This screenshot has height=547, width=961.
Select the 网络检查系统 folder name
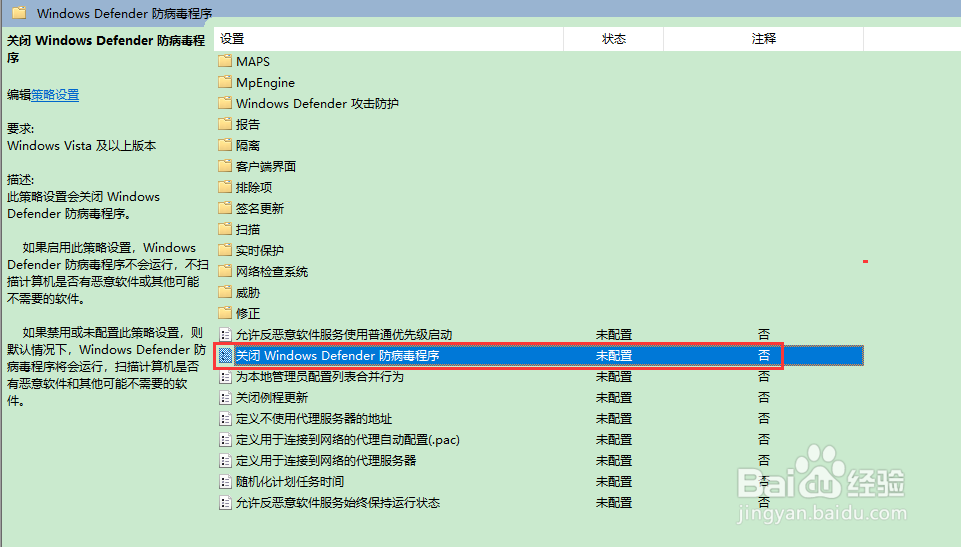[x=272, y=271]
